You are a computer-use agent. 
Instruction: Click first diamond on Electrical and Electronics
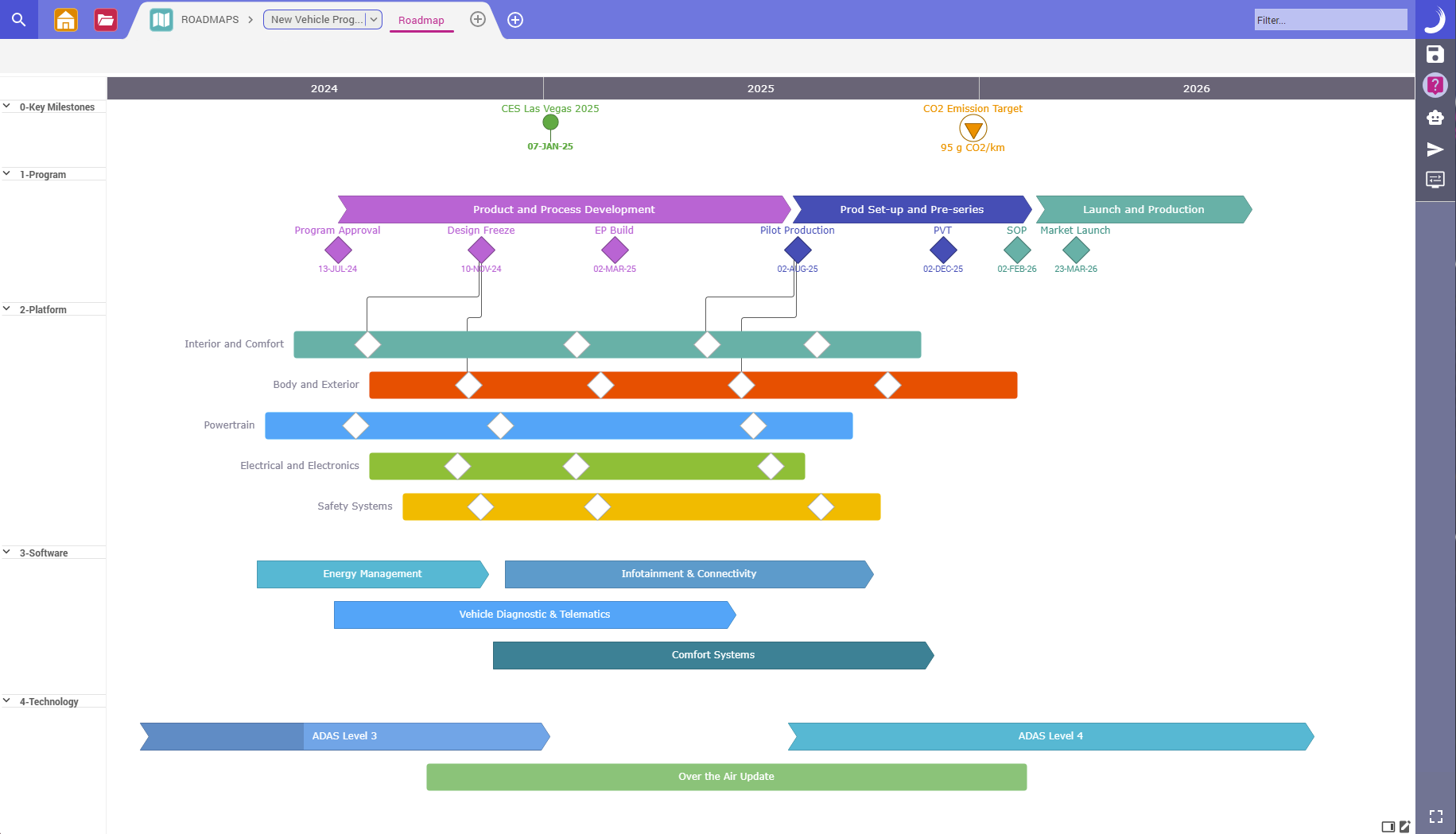coord(457,467)
